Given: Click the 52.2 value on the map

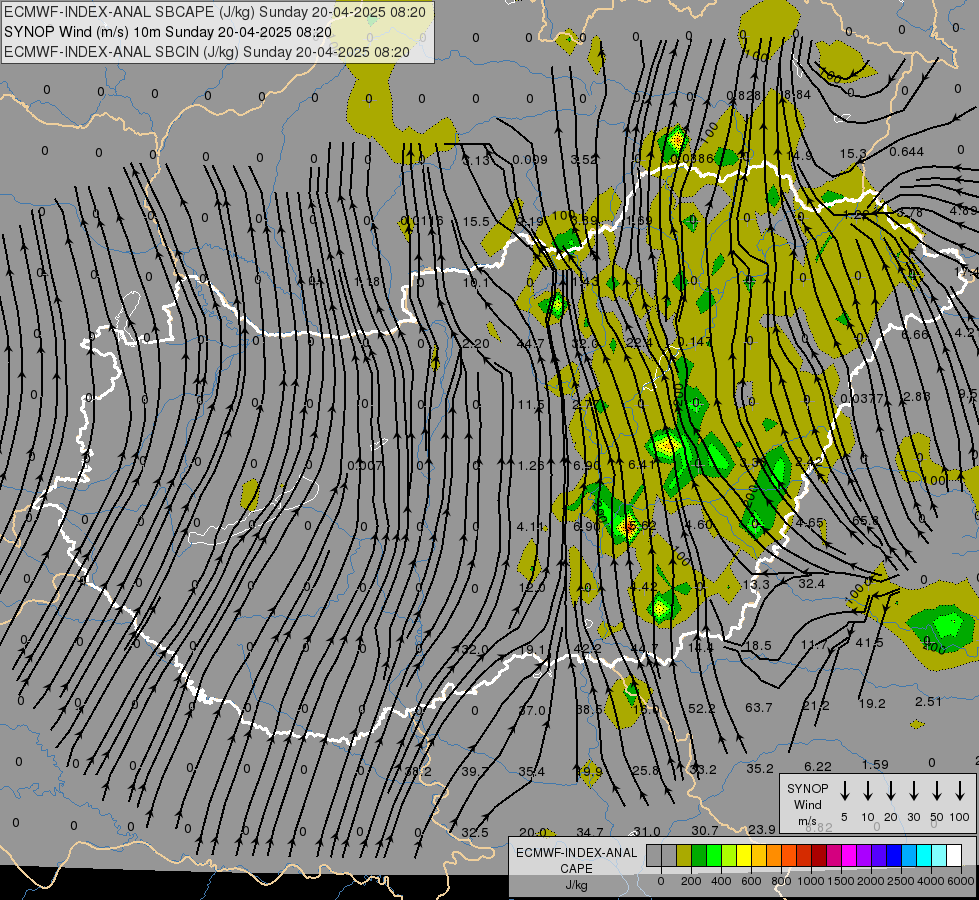Looking at the screenshot, I should (702, 708).
